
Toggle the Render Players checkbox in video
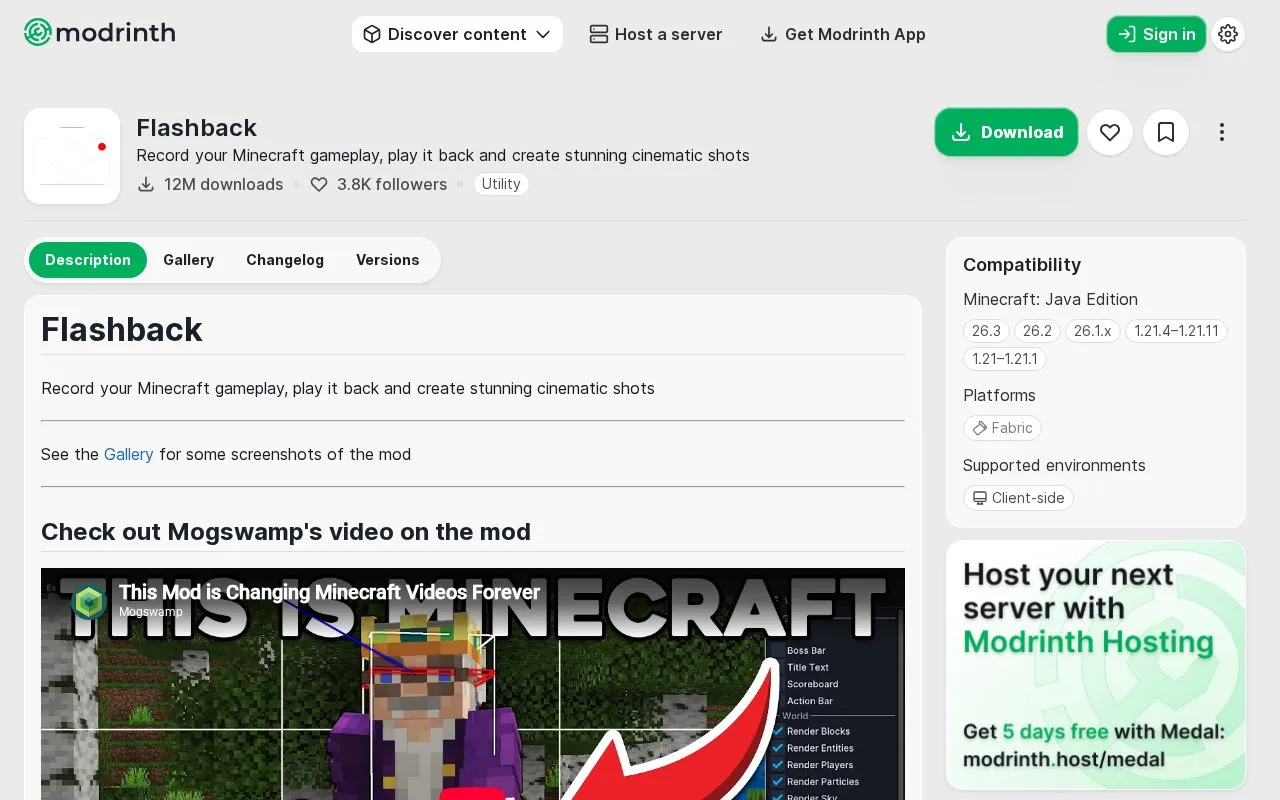click(x=778, y=765)
